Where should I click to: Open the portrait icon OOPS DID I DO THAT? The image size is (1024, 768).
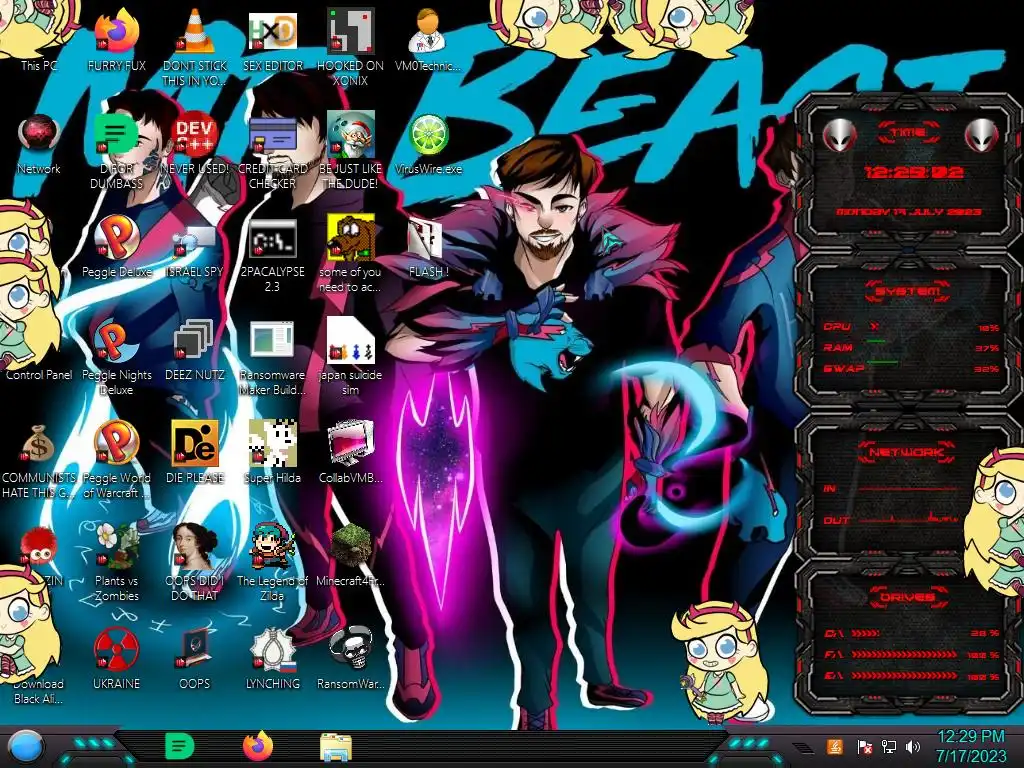195,562
